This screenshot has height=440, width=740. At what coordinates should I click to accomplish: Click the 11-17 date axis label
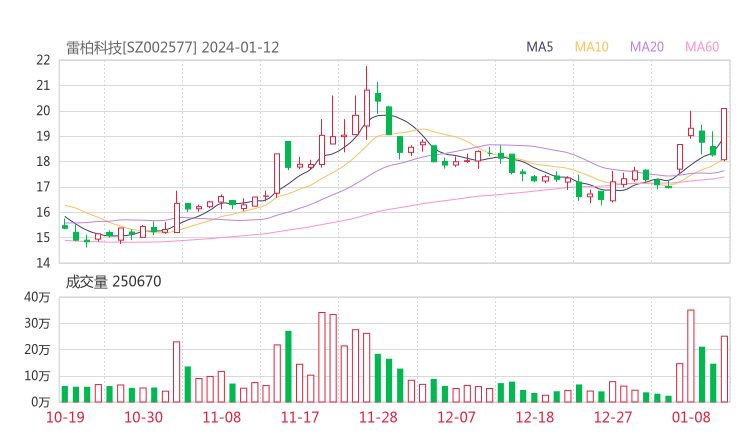click(x=300, y=417)
